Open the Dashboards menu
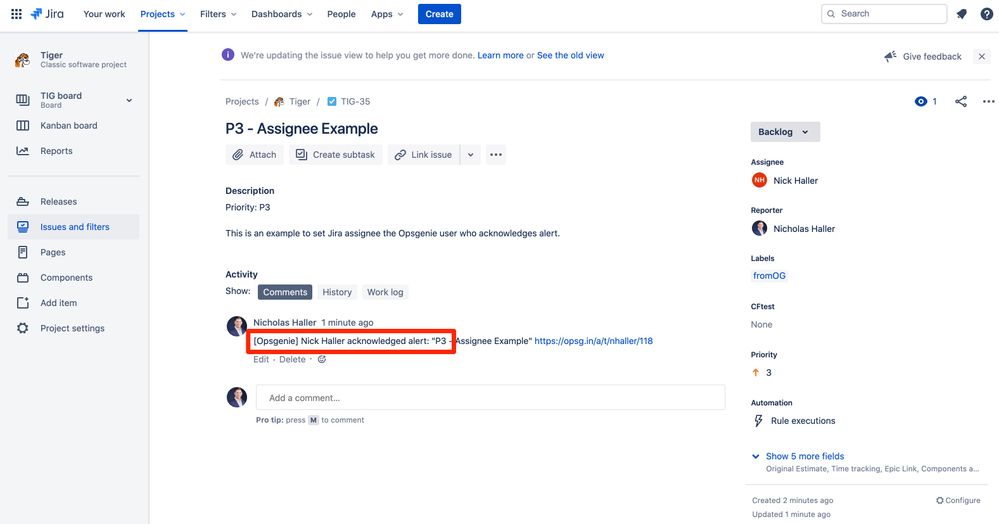This screenshot has width=999, height=524. click(282, 14)
